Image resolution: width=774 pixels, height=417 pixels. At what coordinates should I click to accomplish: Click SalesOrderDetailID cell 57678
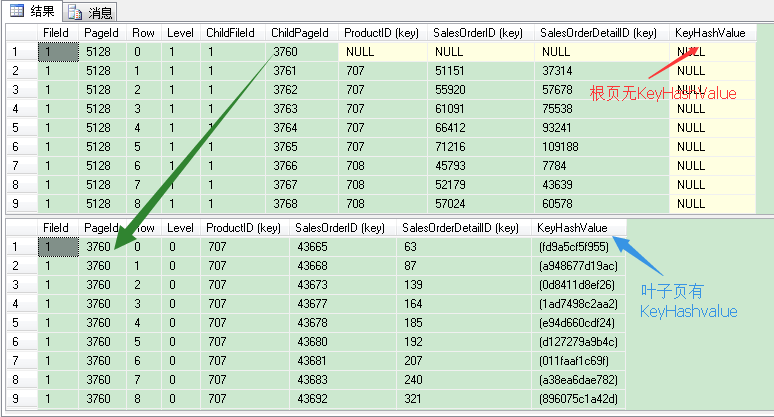pyautogui.click(x=602, y=90)
